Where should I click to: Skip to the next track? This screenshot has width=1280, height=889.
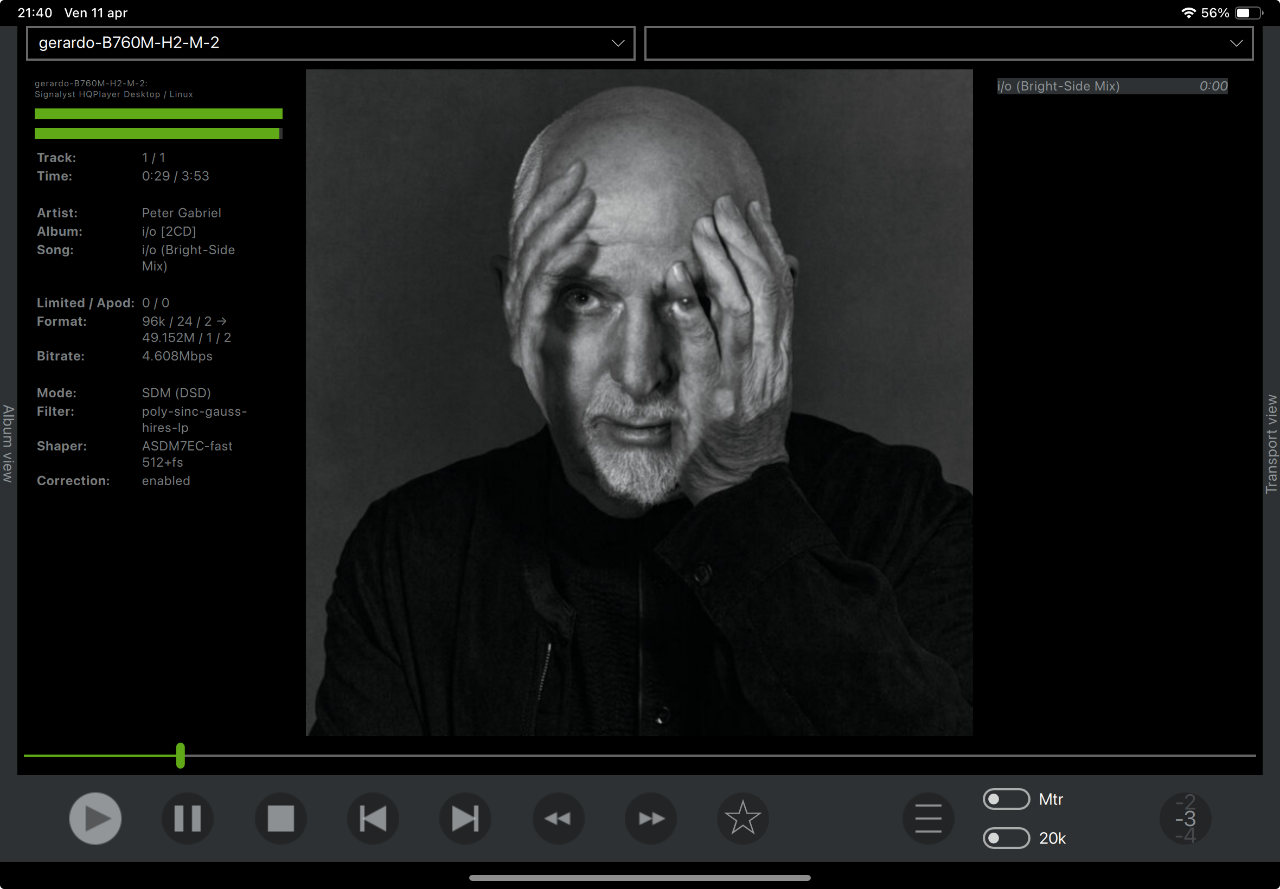[465, 819]
